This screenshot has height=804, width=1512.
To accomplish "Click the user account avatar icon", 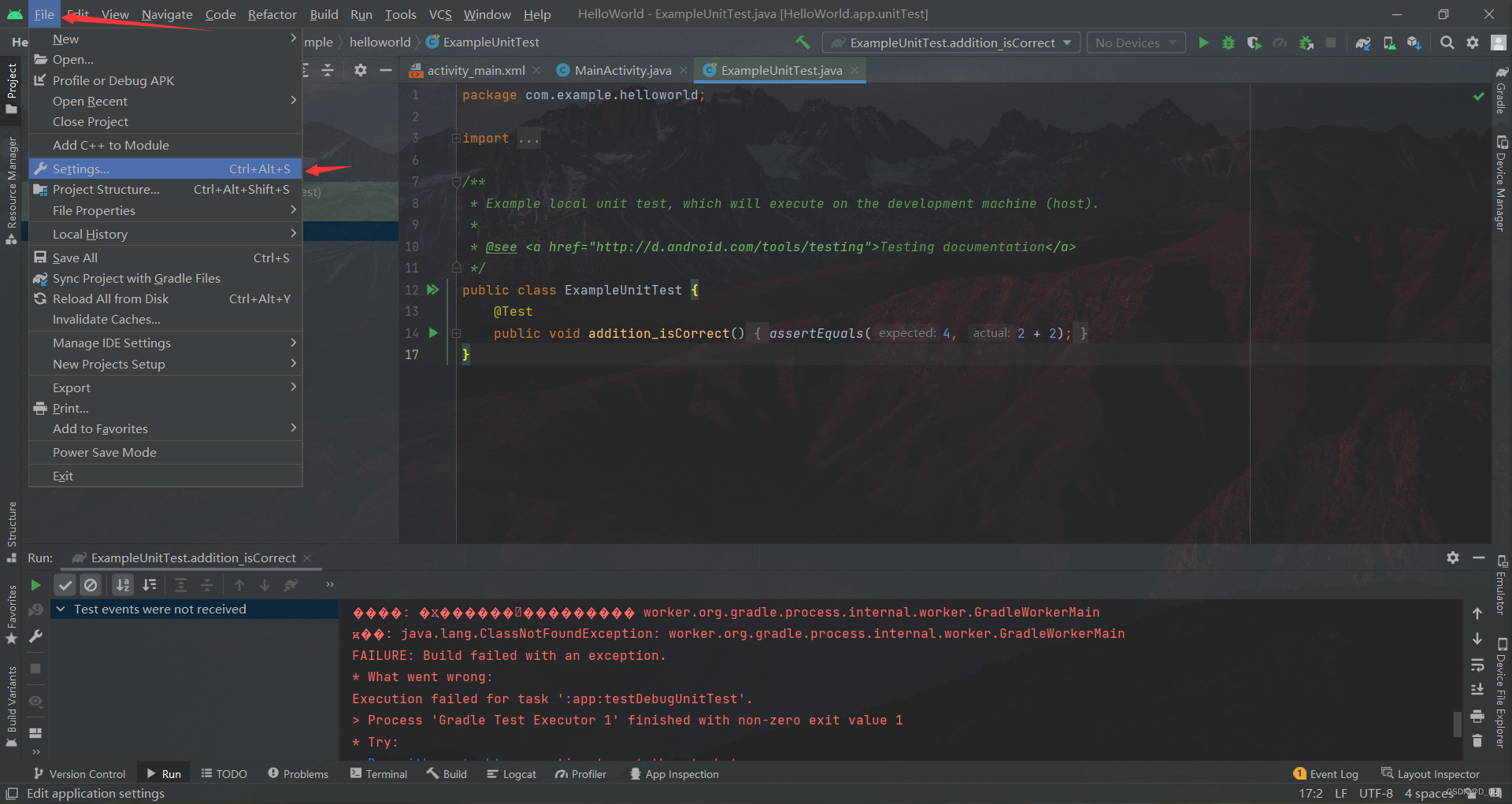I will pyautogui.click(x=1499, y=43).
